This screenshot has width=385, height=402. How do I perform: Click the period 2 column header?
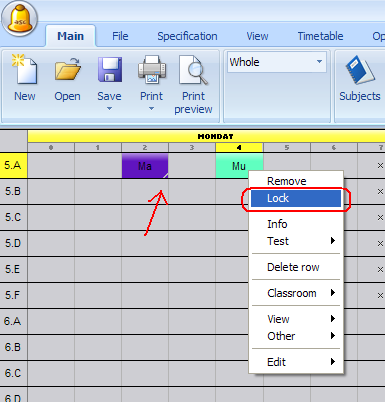(x=145, y=147)
